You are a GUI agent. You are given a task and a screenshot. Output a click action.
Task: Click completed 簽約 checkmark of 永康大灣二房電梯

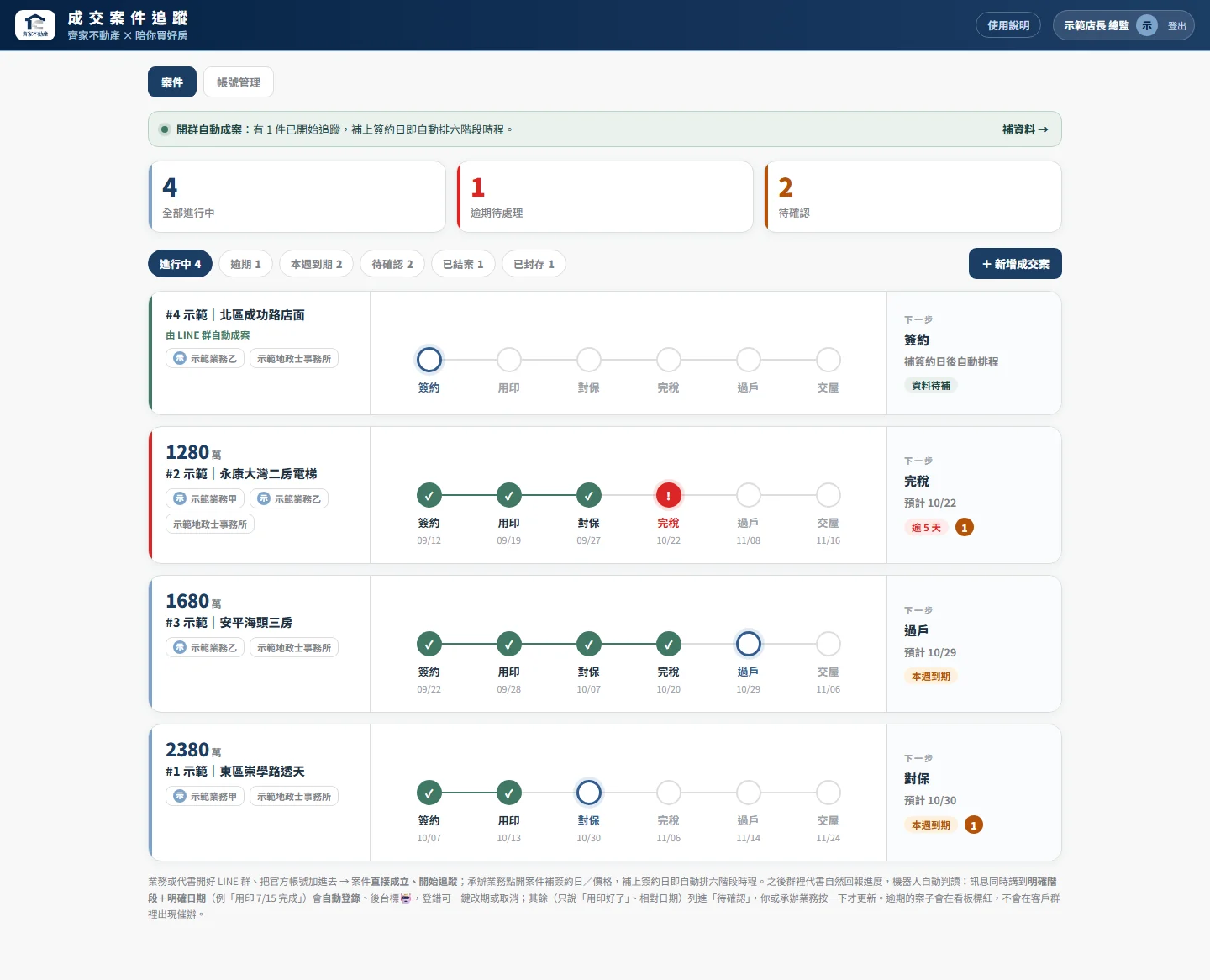[x=429, y=495]
